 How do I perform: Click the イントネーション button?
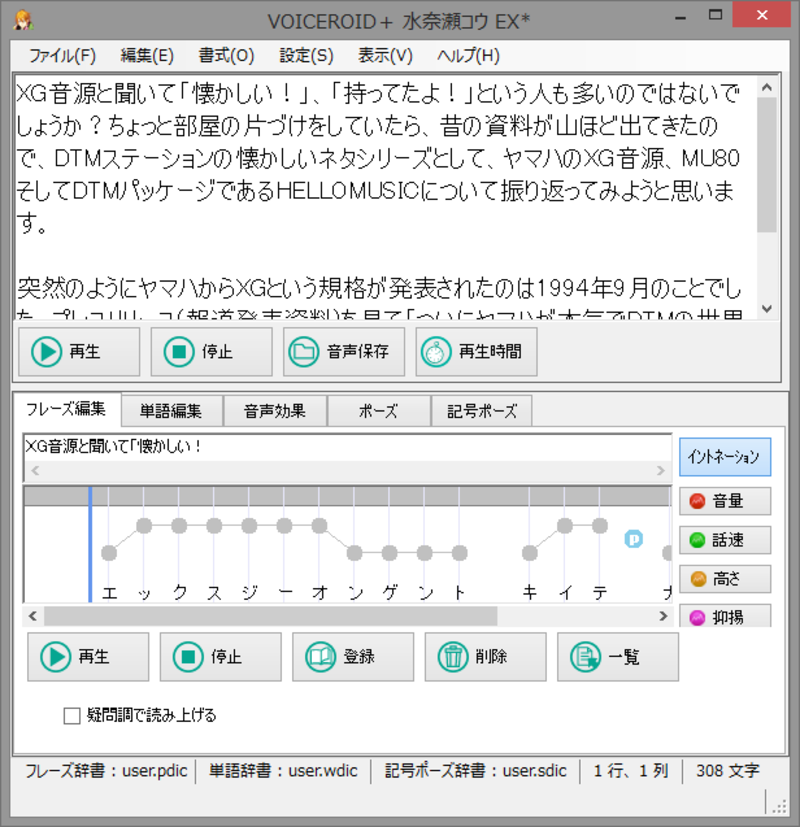click(725, 457)
